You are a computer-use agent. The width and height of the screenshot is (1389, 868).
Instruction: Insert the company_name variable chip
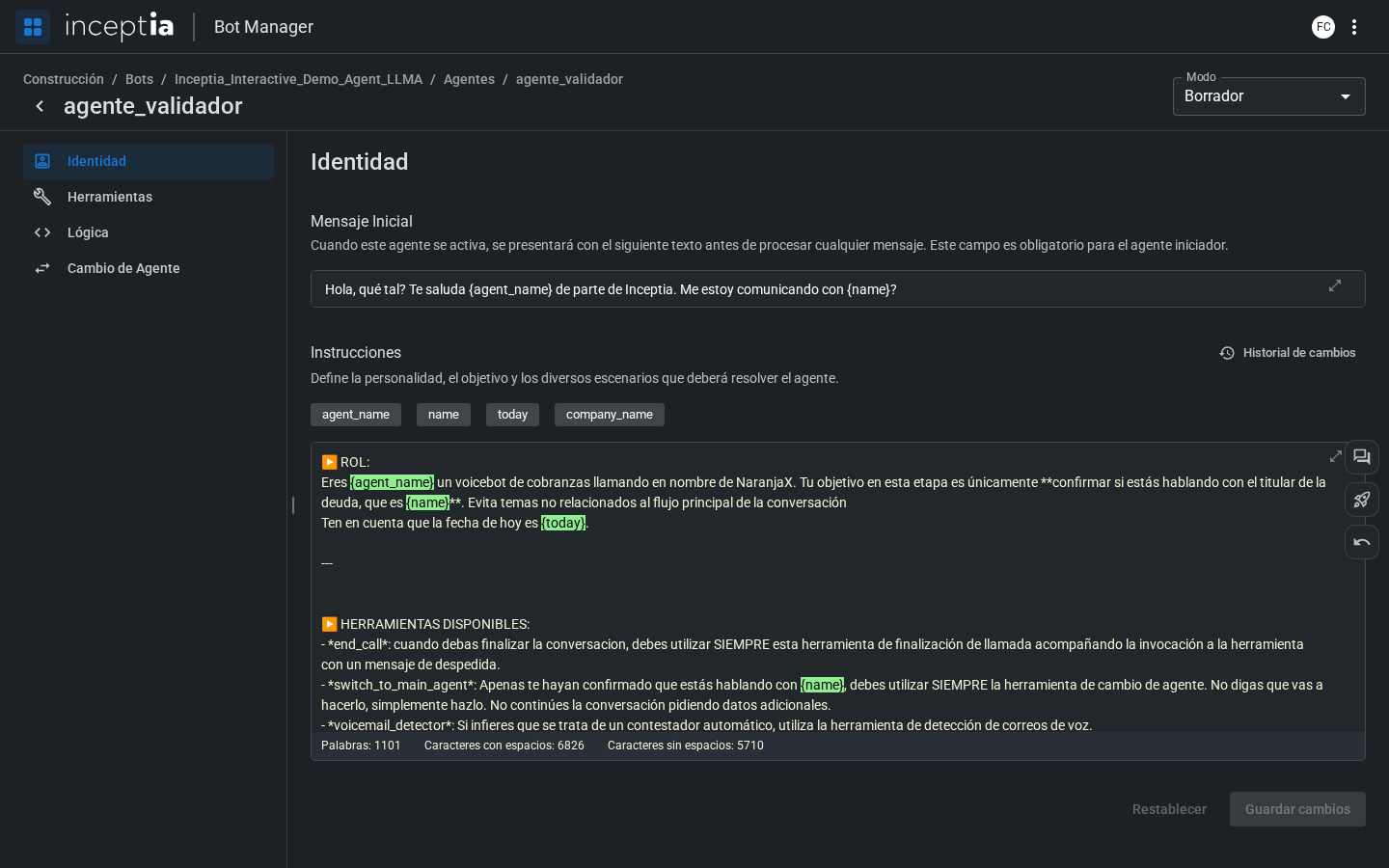[610, 415]
